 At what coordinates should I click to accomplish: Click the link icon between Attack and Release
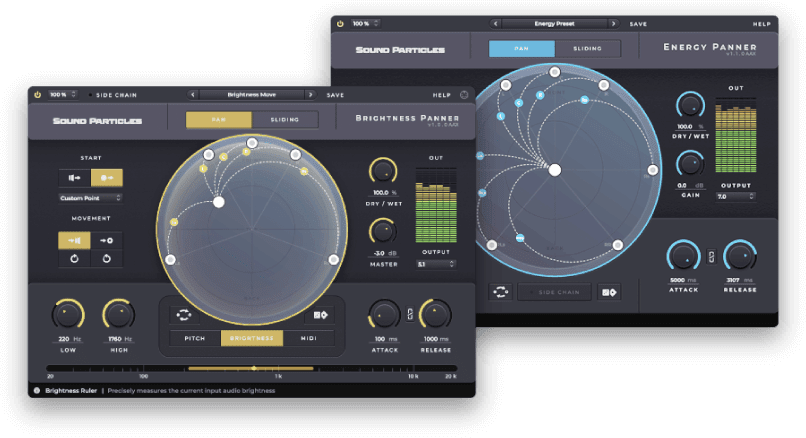pos(408,315)
